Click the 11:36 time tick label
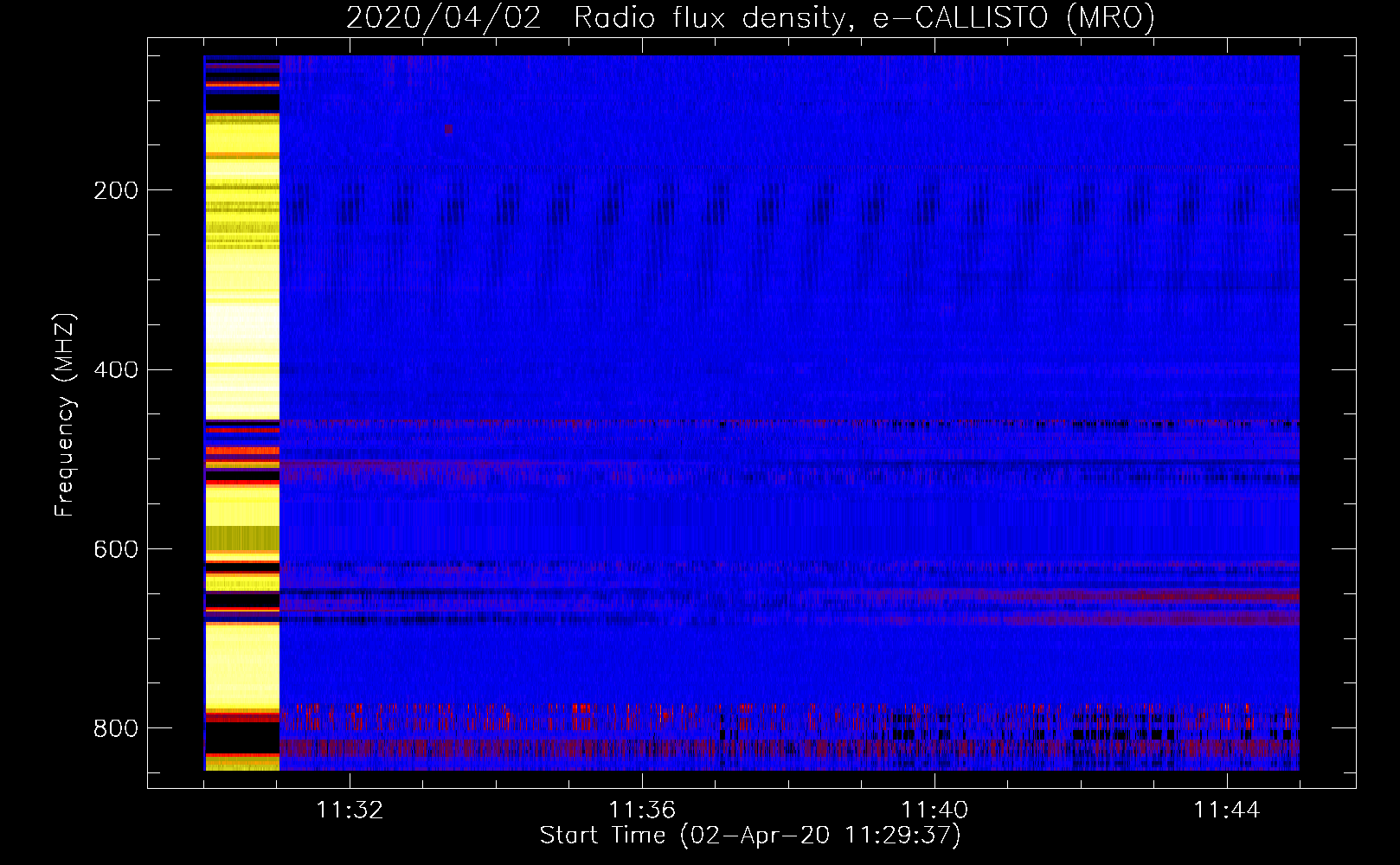Image resolution: width=1400 pixels, height=865 pixels. [642, 811]
